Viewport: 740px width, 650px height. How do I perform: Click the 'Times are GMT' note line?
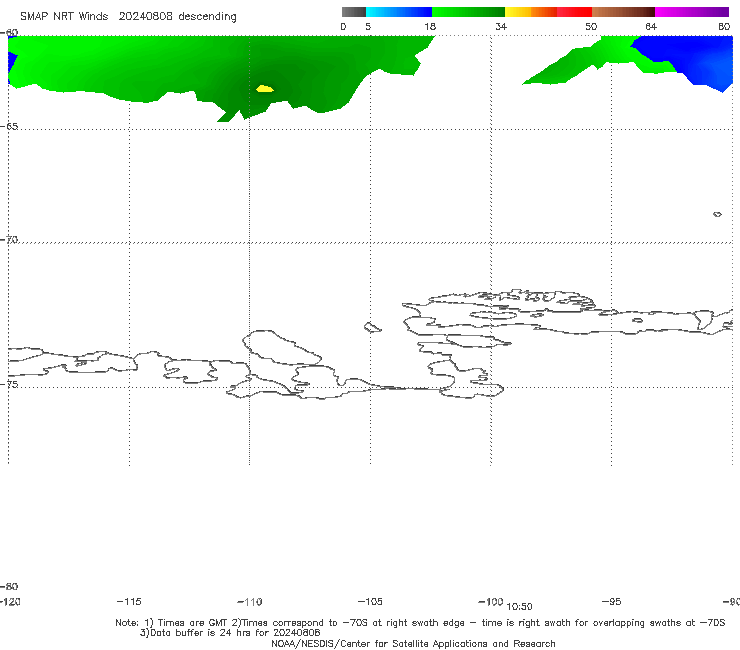pyautogui.click(x=420, y=623)
